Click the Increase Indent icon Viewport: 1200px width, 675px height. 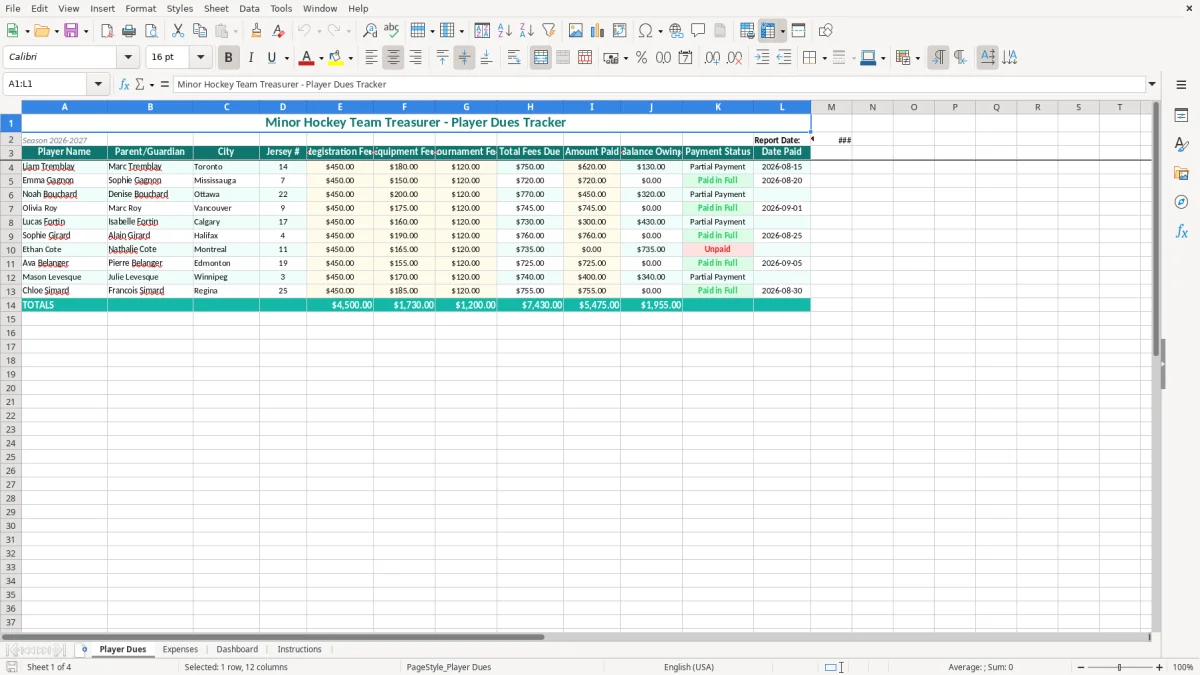click(762, 58)
